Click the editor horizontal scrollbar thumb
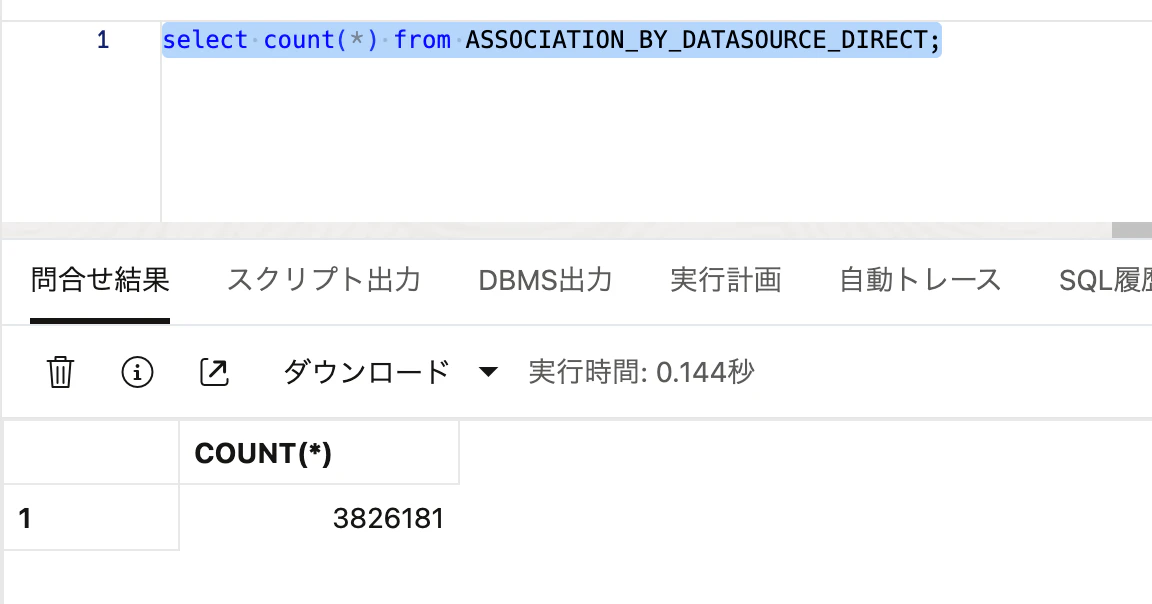1152x604 pixels. (1131, 230)
